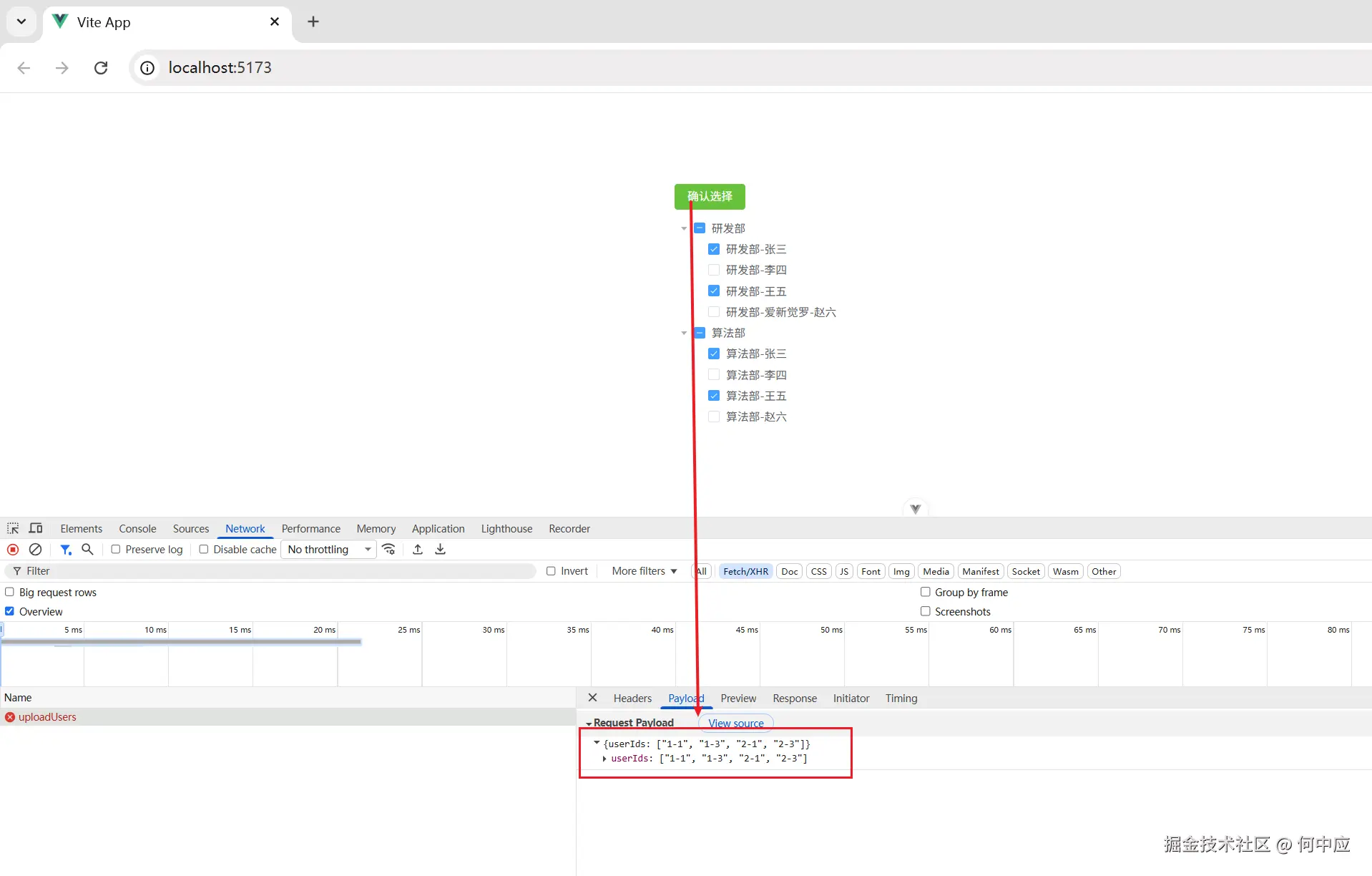Viewport: 1372px width, 876px height.
Task: Open a new browser tab
Action: pos(313,21)
